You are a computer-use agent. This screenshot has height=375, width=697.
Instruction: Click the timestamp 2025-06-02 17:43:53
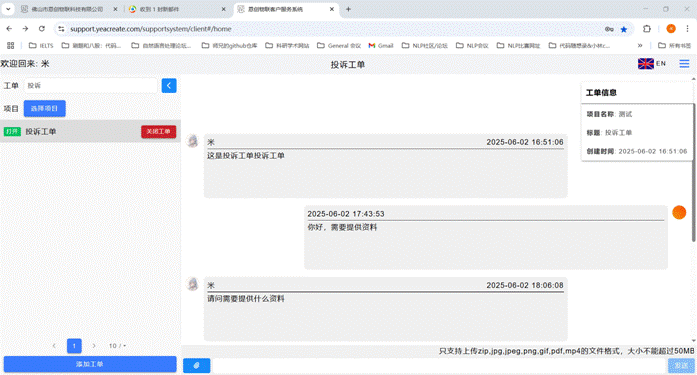[x=346, y=214]
